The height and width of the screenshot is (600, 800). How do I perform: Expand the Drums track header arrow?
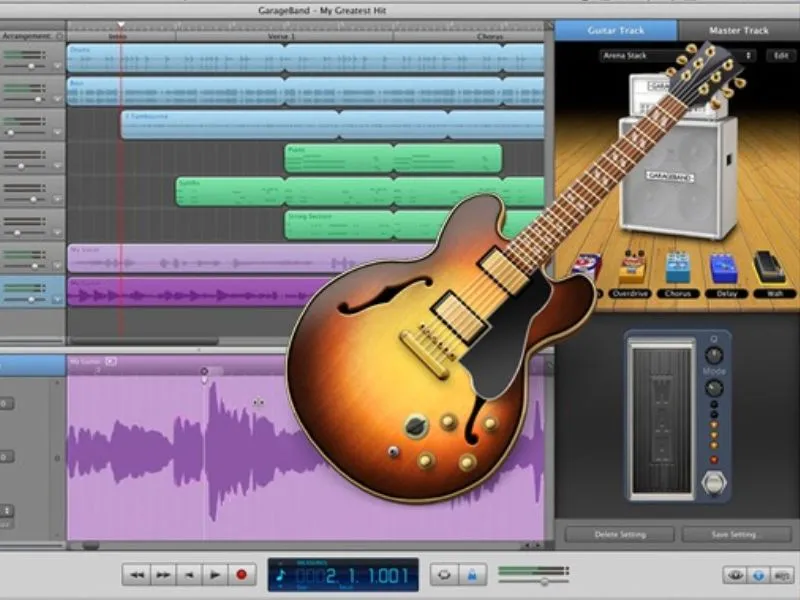click(57, 66)
